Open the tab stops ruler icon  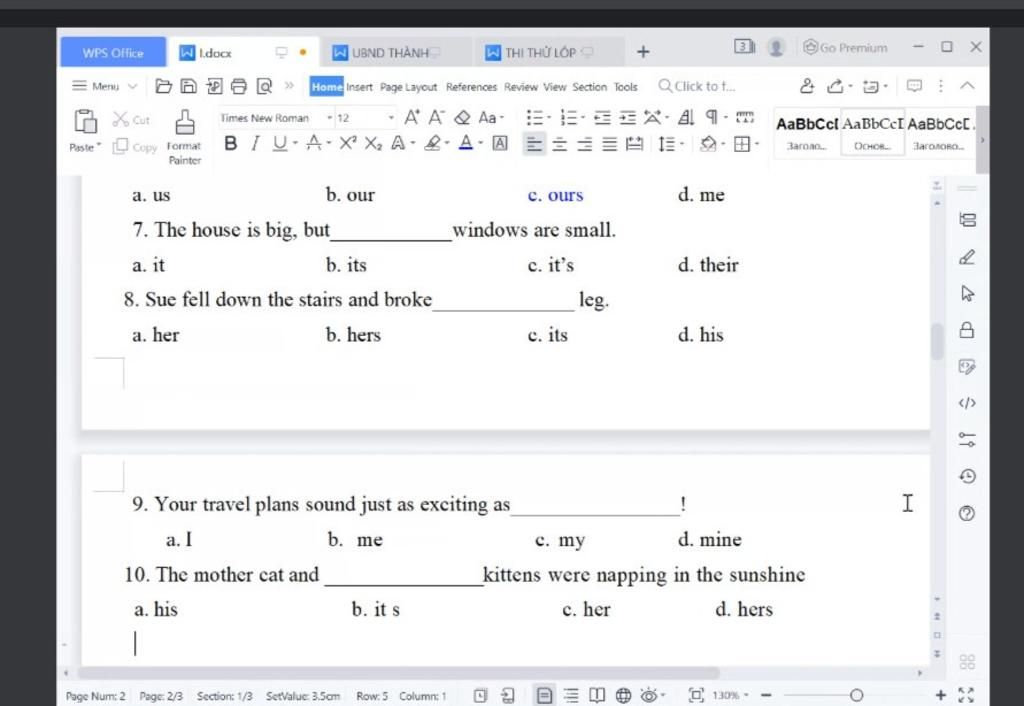coord(744,118)
